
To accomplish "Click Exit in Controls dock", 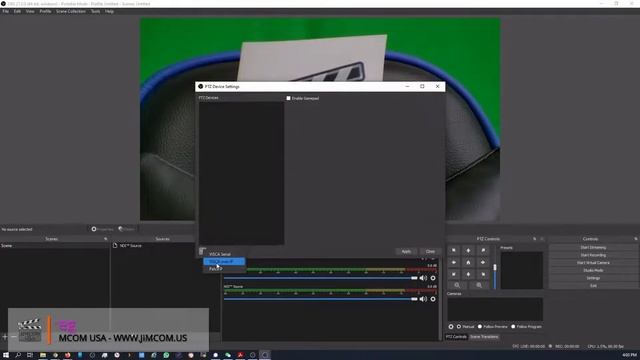I will click(x=593, y=286).
